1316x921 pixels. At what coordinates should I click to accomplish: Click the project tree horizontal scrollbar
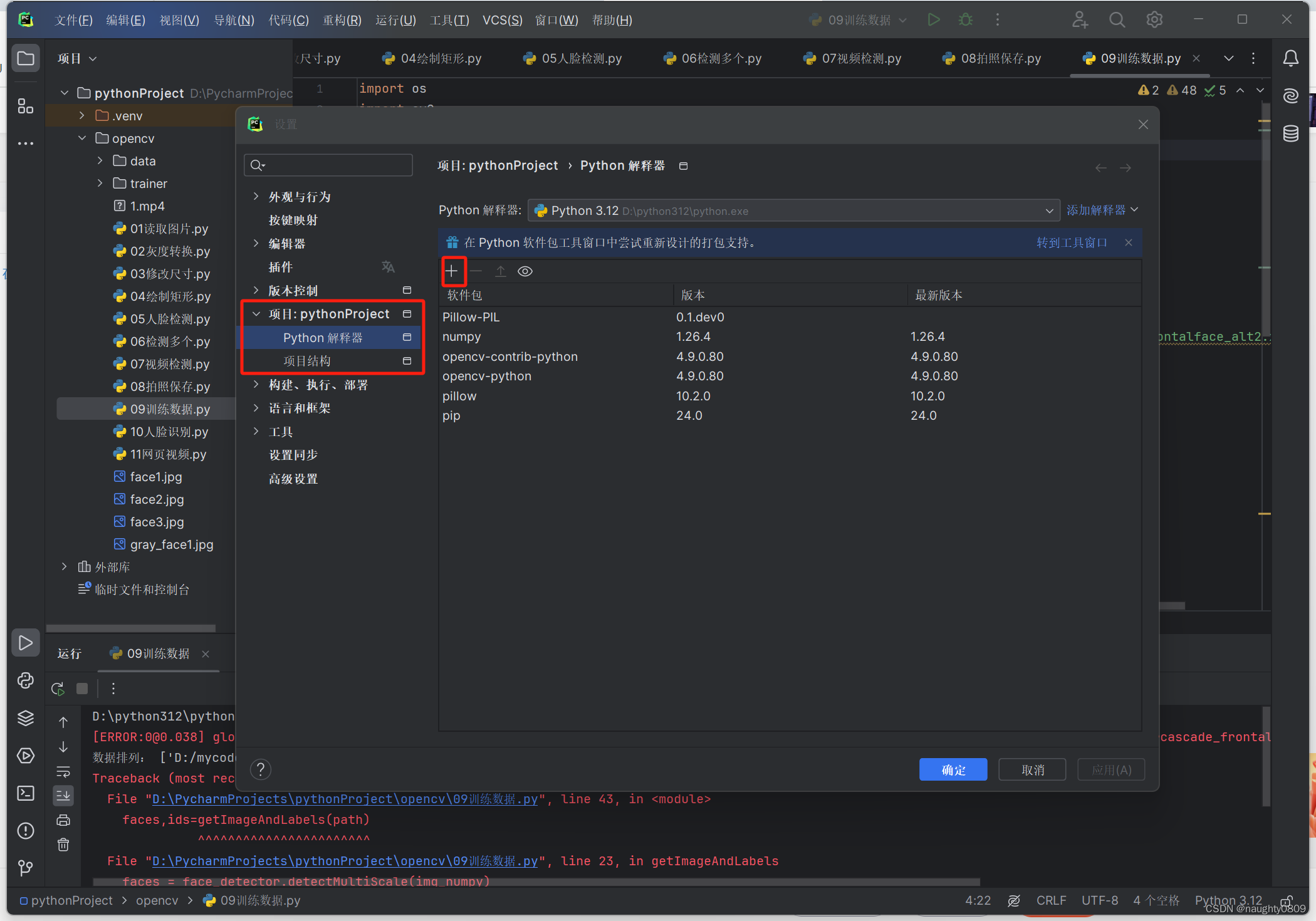(132, 628)
